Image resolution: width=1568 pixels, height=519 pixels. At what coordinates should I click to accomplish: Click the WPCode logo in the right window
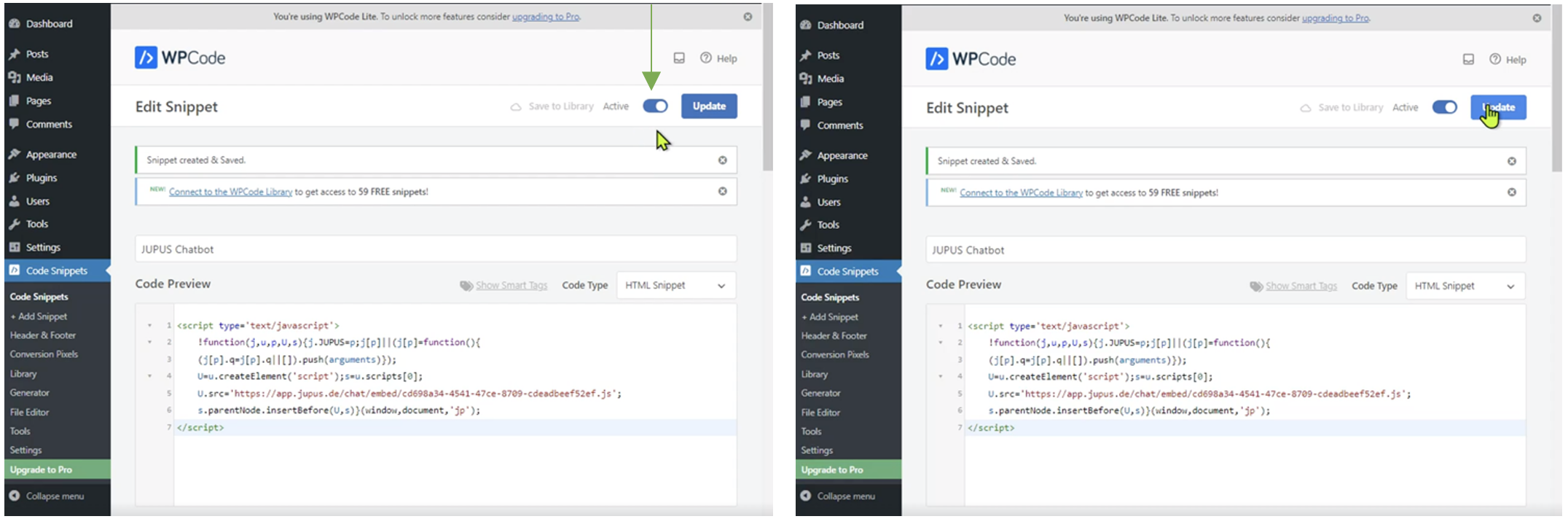pyautogui.click(x=971, y=59)
